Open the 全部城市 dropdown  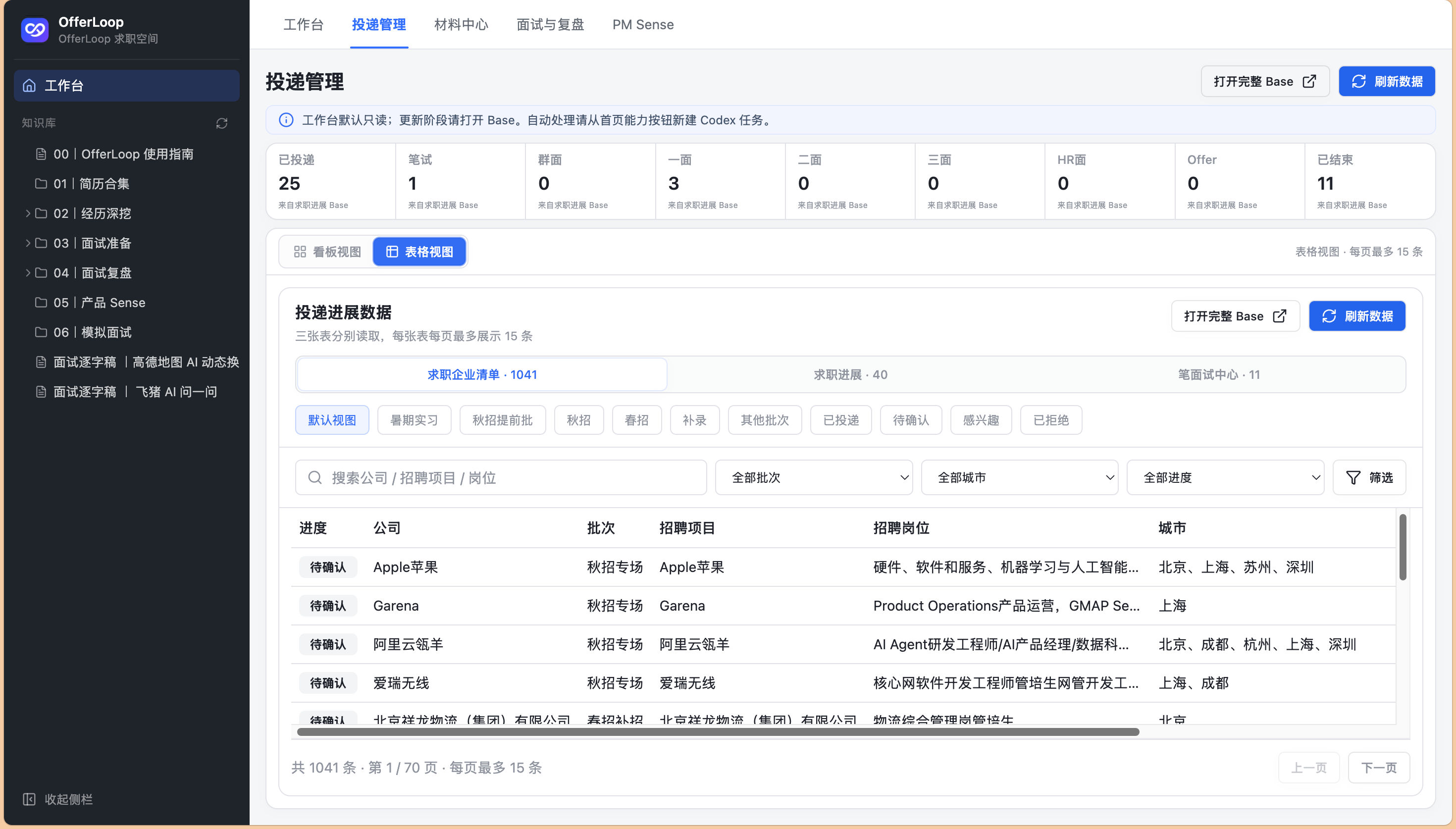click(1019, 478)
